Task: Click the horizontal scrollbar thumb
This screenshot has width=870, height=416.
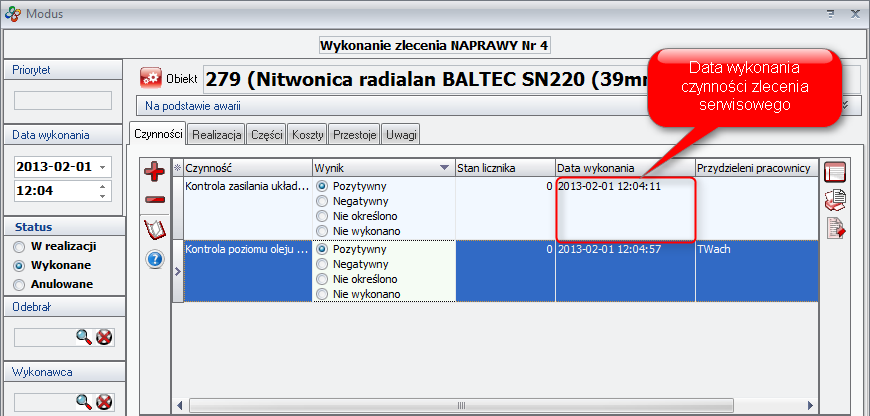Action: pos(462,405)
